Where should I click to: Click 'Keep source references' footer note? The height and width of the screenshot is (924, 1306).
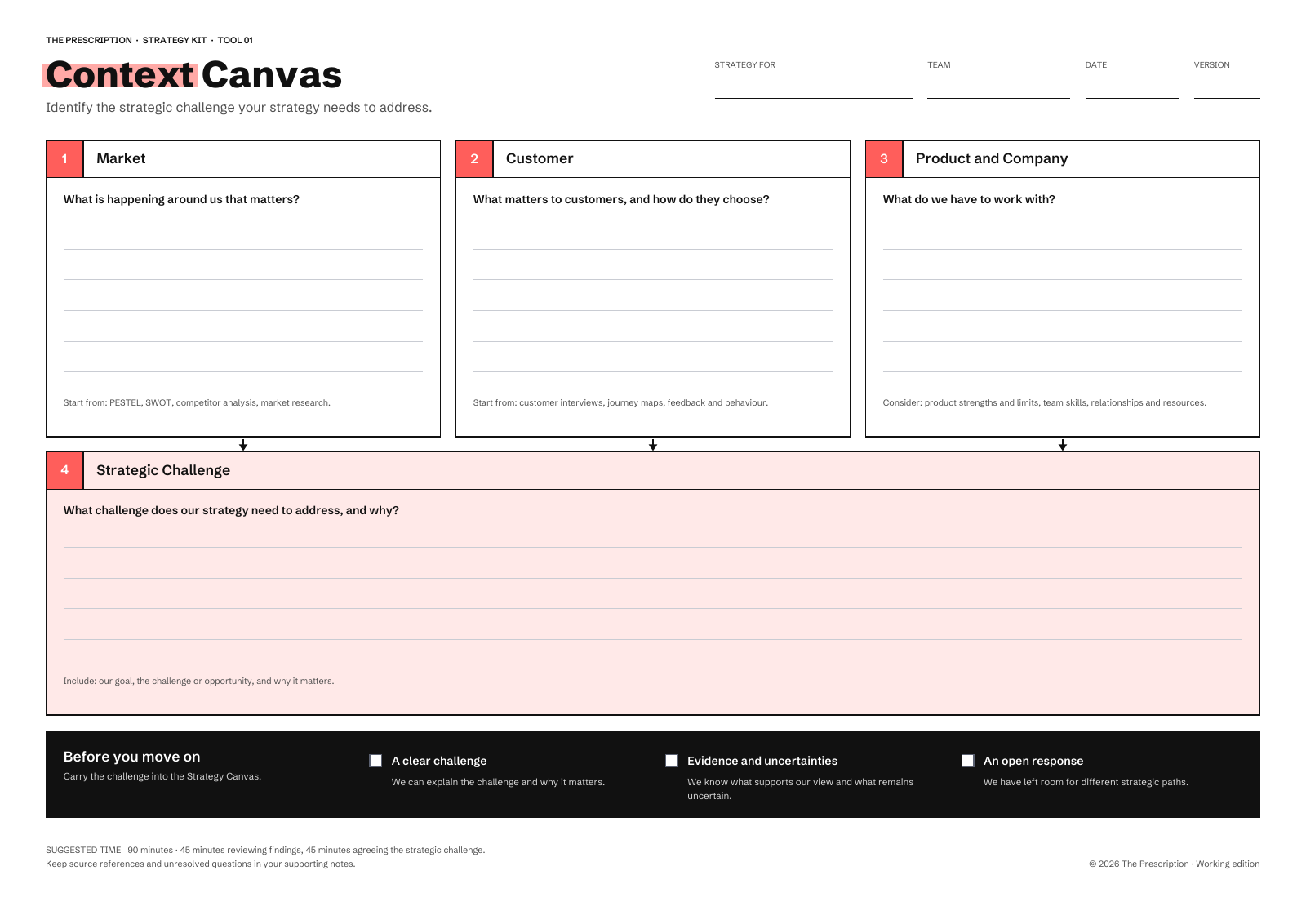tap(201, 864)
